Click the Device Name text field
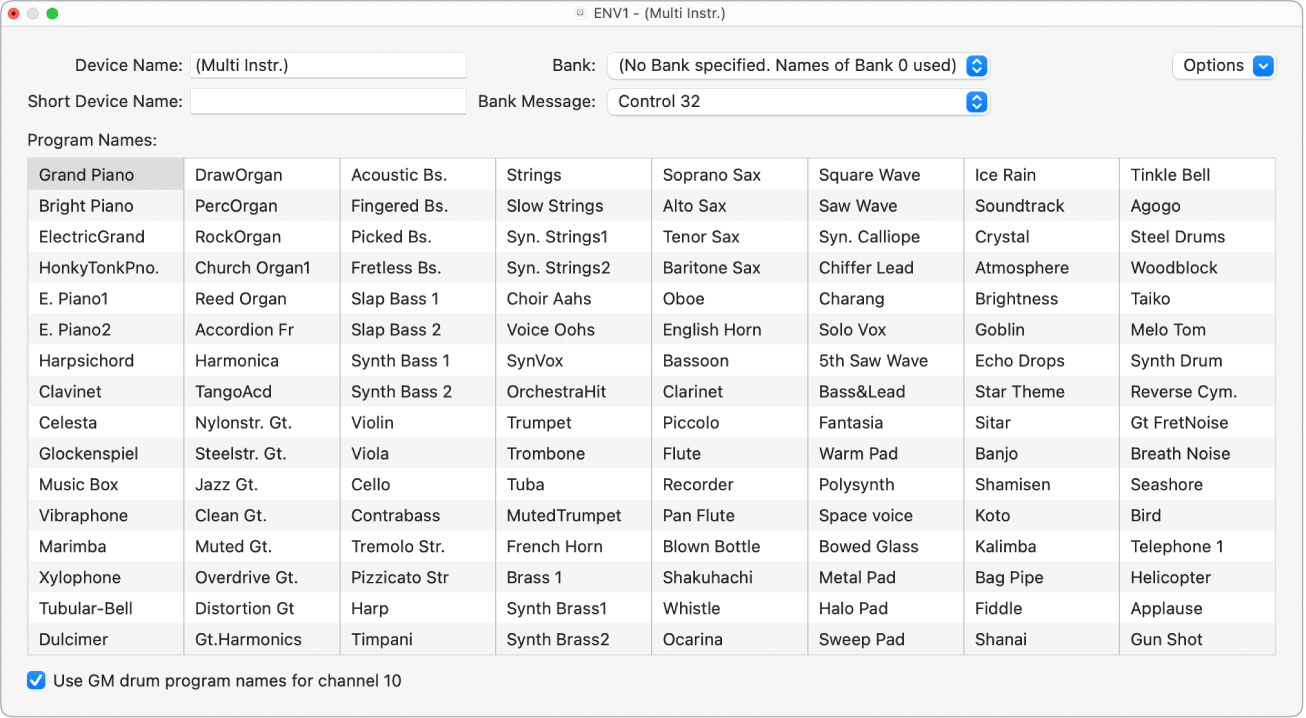This screenshot has width=1306, height=718. pyautogui.click(x=328, y=66)
